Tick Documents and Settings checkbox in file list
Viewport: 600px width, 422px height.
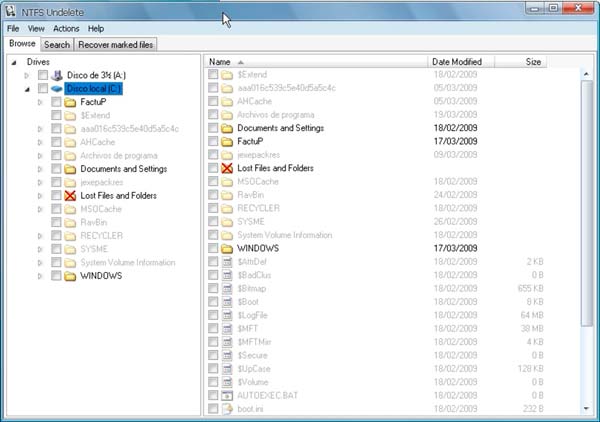point(213,128)
